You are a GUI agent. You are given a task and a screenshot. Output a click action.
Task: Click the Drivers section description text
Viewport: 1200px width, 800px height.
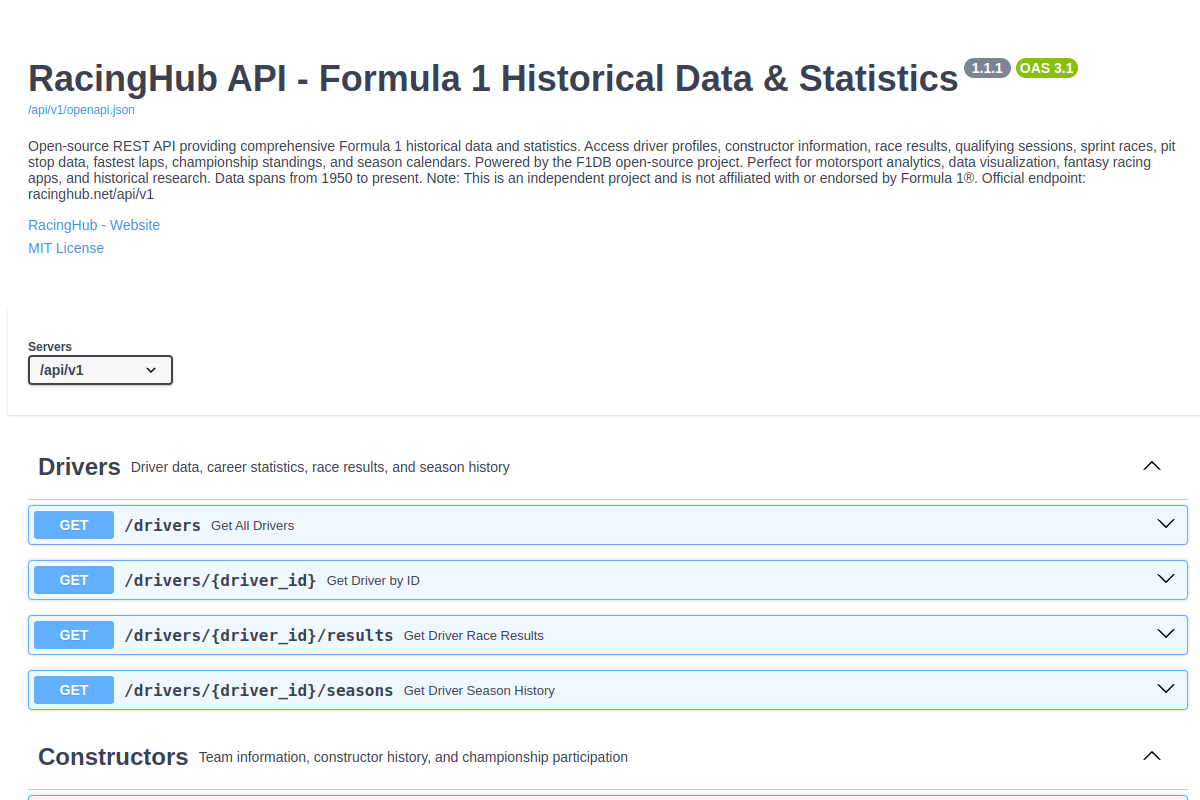pos(320,467)
